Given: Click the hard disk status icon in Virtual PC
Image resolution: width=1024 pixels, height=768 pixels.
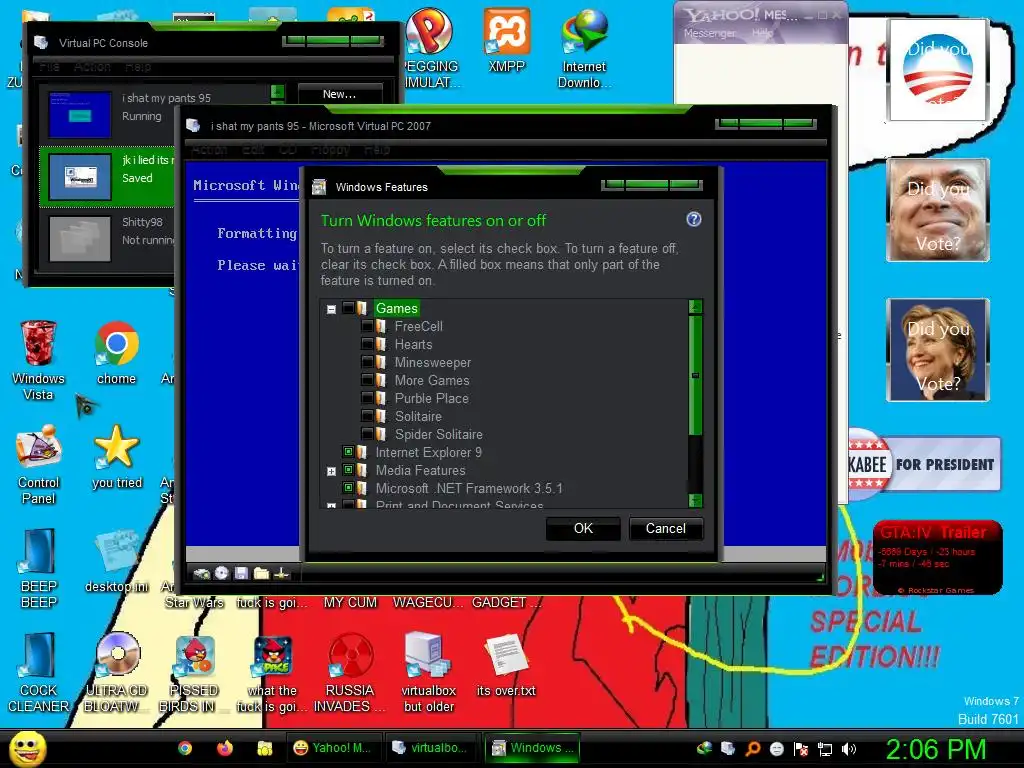Looking at the screenshot, I should click(x=202, y=573).
